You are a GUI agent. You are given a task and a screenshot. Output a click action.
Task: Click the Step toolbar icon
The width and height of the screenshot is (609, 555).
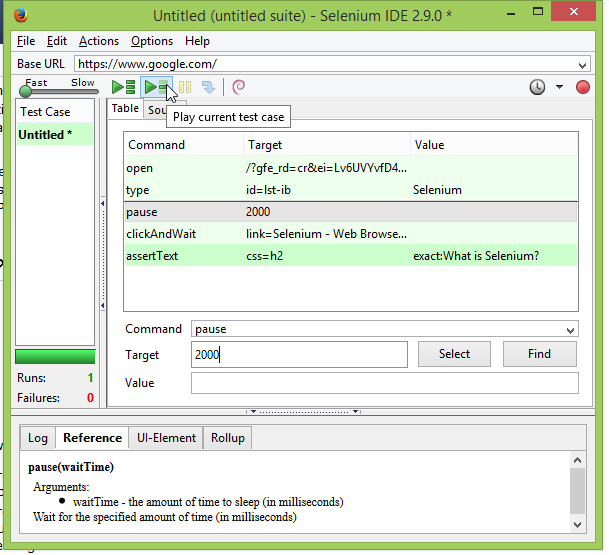(209, 87)
